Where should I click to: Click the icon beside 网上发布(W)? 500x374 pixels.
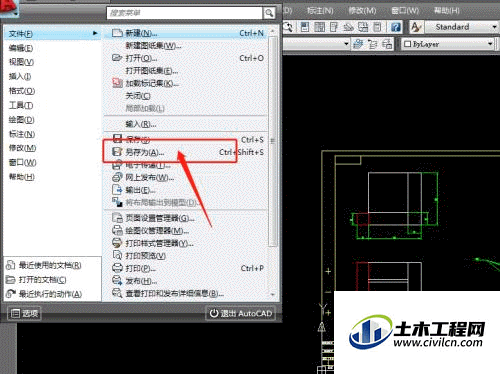pos(117,177)
